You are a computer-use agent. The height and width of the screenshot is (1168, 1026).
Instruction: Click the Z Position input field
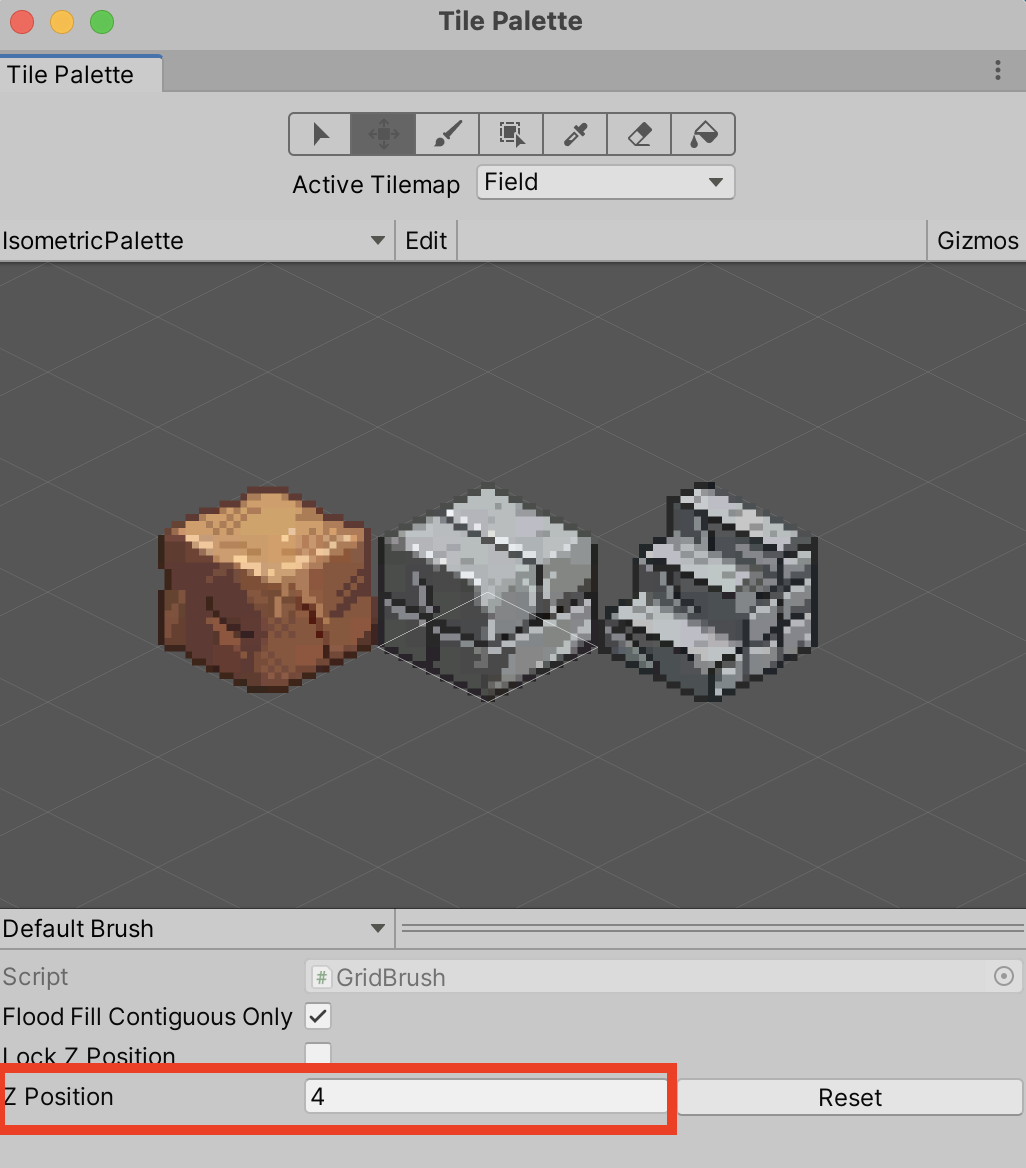486,1096
